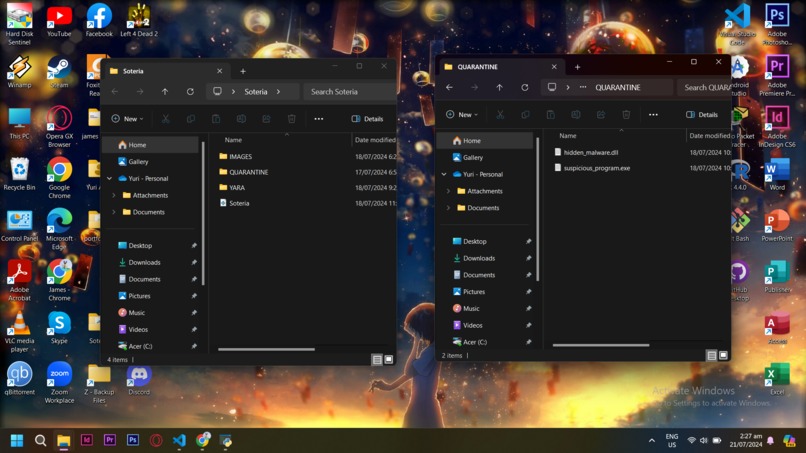806x453 pixels.
Task: Select suspicious_program.exe in QUARANTINE window
Action: pyautogui.click(x=592, y=168)
